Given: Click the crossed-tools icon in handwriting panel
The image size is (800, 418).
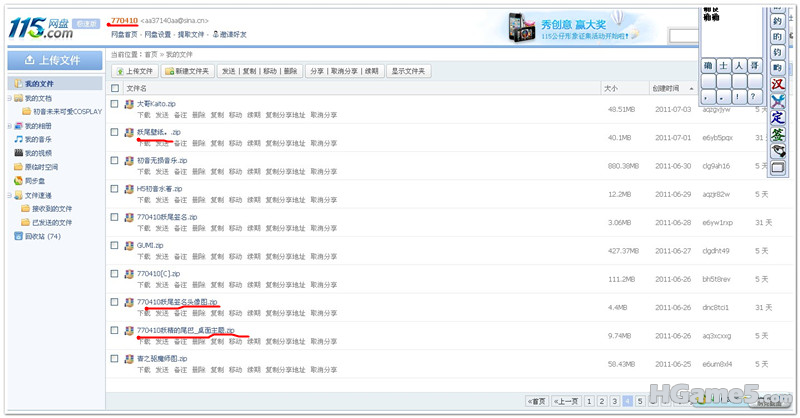Looking at the screenshot, I should [778, 101].
